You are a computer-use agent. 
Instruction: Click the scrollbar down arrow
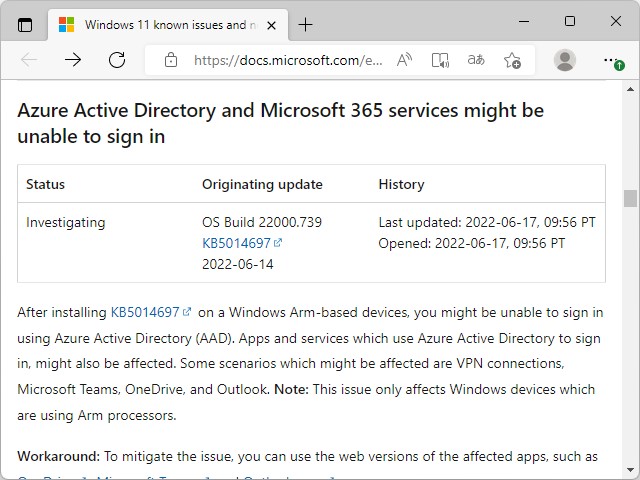[630, 471]
